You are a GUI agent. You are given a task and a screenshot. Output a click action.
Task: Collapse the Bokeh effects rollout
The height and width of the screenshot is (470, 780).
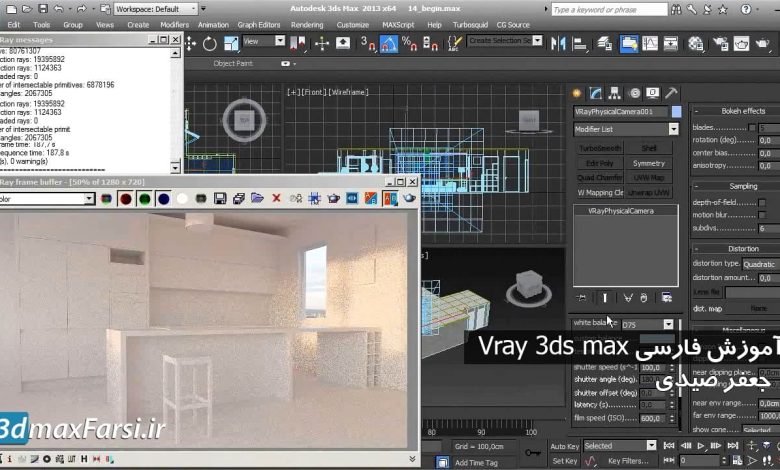pos(696,111)
